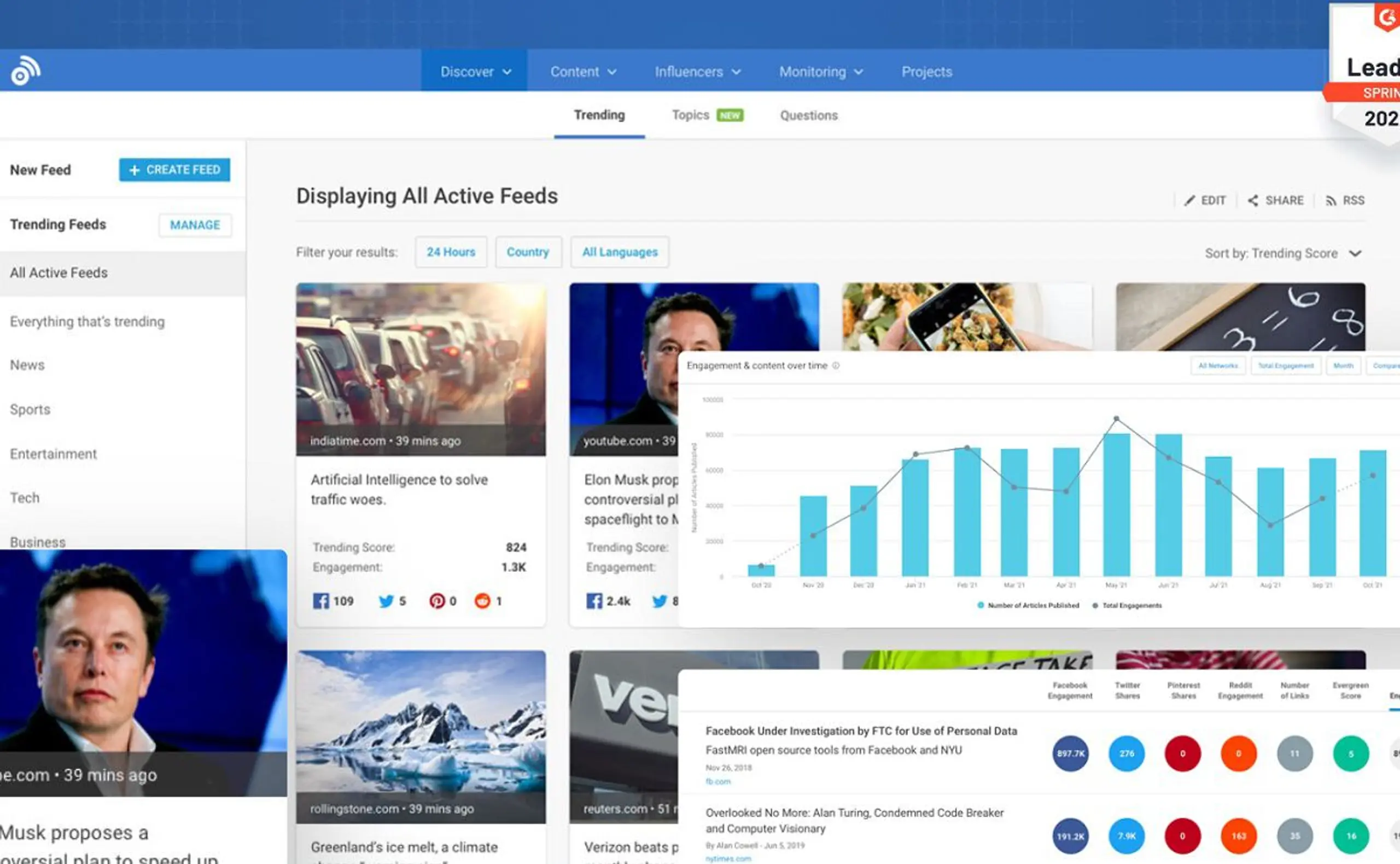This screenshot has width=1400, height=864.
Task: Toggle the 24 Hours filter button
Action: click(x=449, y=252)
